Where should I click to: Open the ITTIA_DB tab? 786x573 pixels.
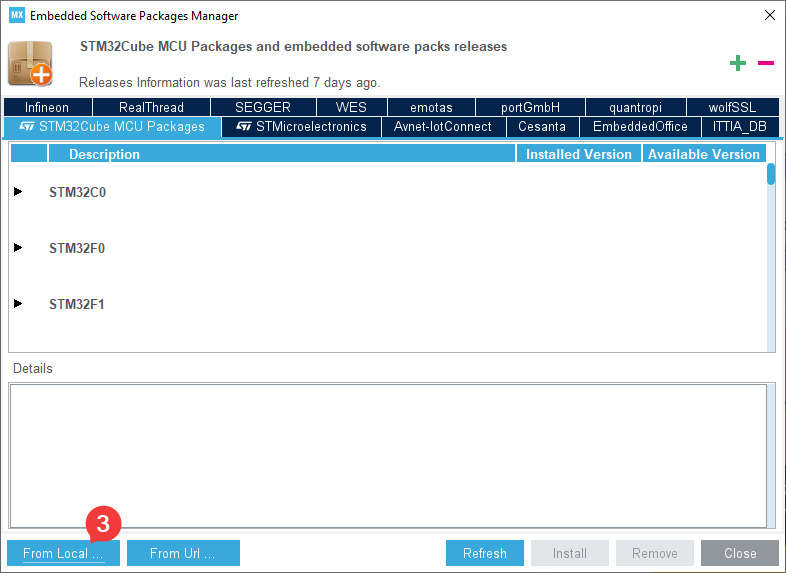(740, 127)
